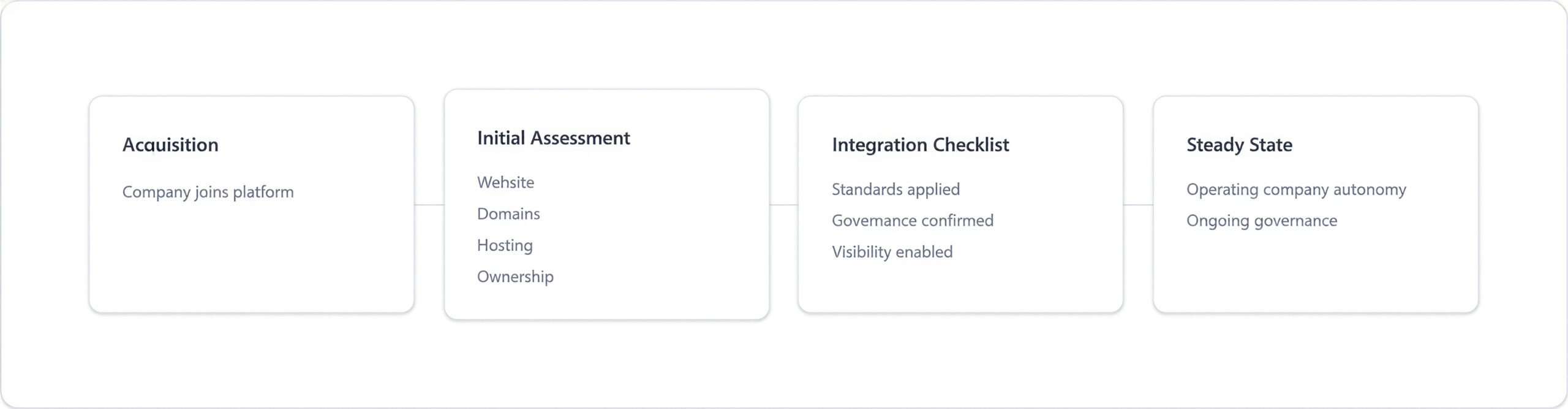1568x409 pixels.
Task: Click 'Governance confirmed' checklist item
Action: click(912, 221)
